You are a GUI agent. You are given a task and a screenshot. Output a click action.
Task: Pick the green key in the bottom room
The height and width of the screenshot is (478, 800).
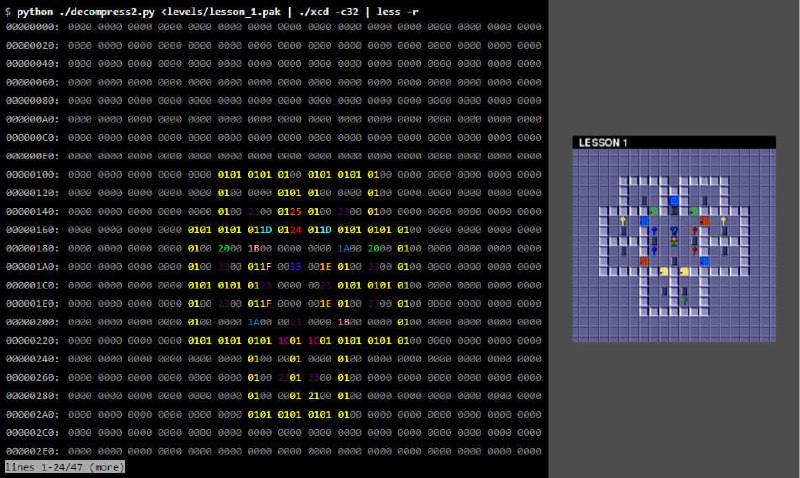[684, 300]
